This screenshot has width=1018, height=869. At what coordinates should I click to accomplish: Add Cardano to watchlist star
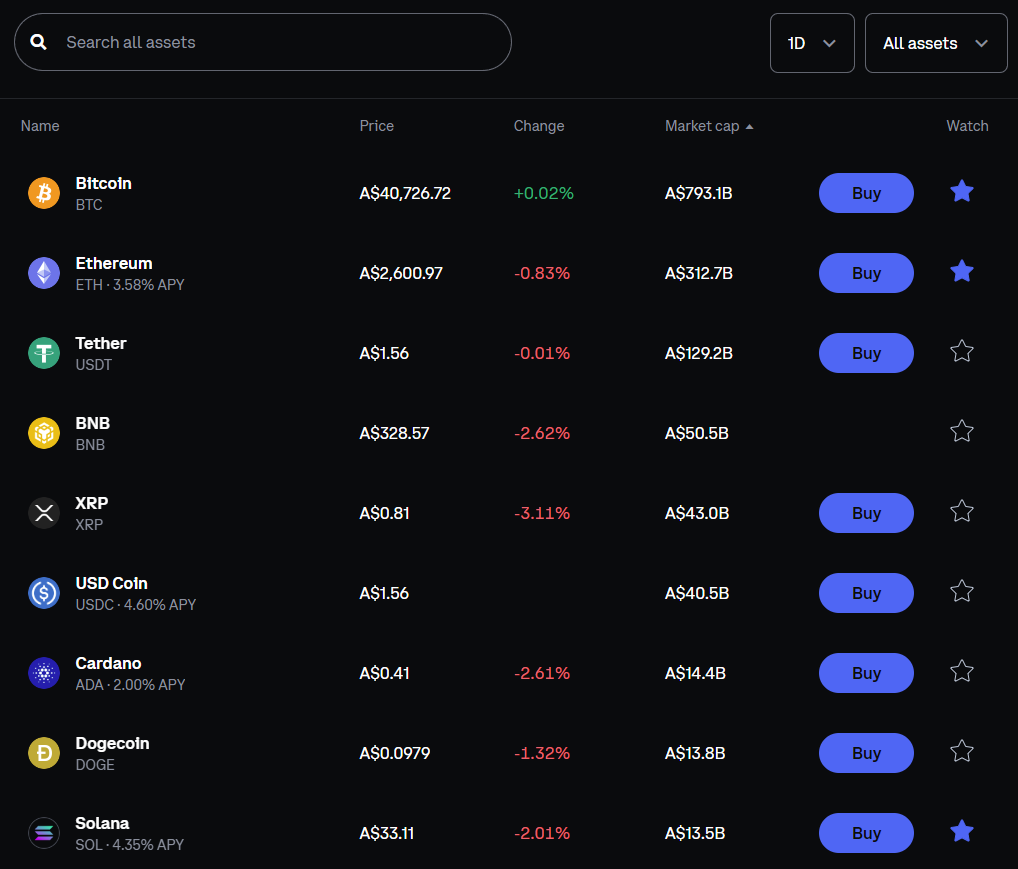(x=962, y=671)
